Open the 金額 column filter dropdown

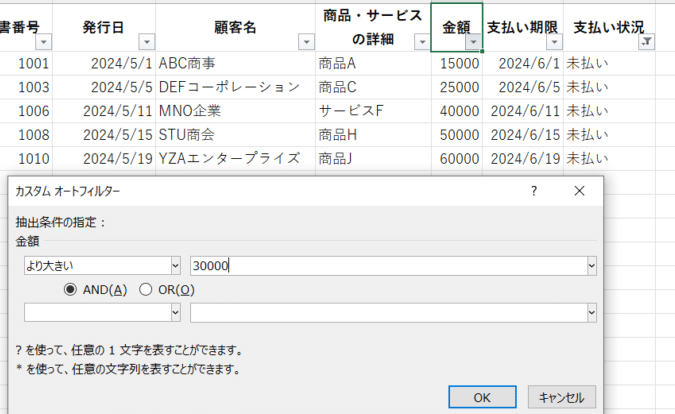(472, 42)
